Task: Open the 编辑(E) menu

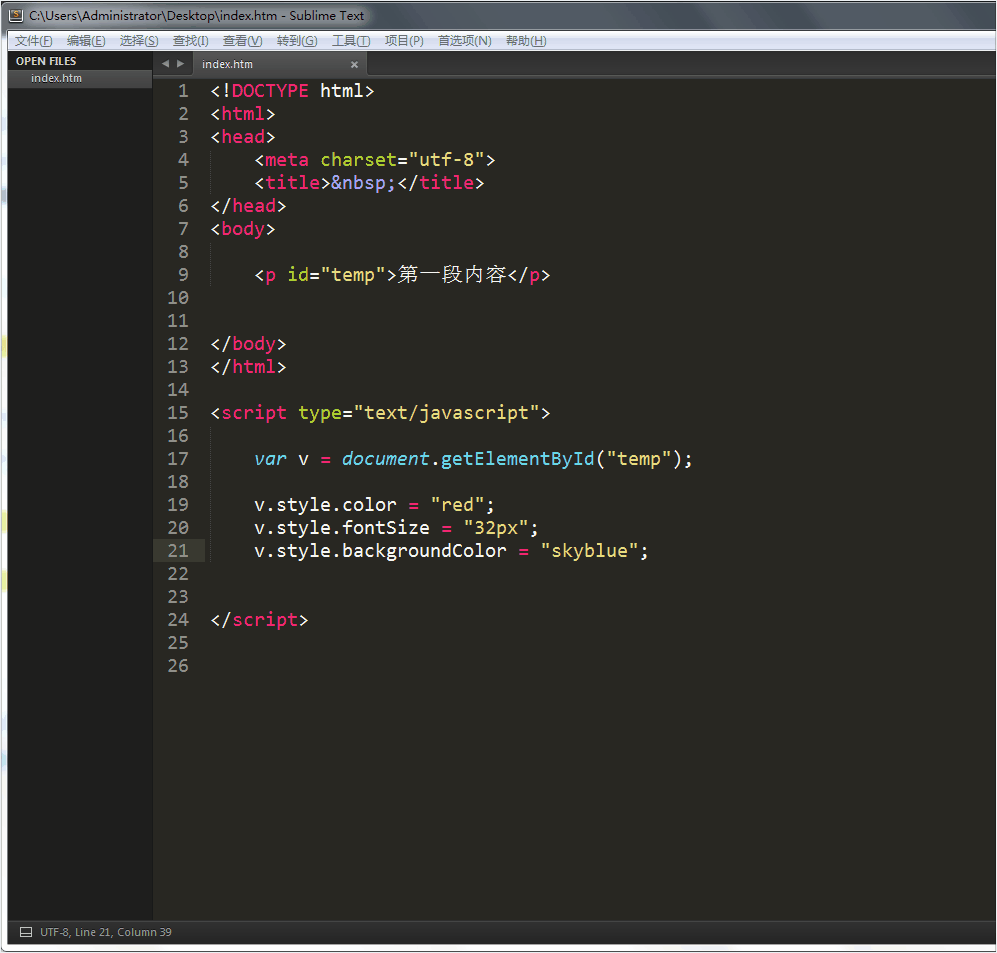Action: click(x=86, y=41)
